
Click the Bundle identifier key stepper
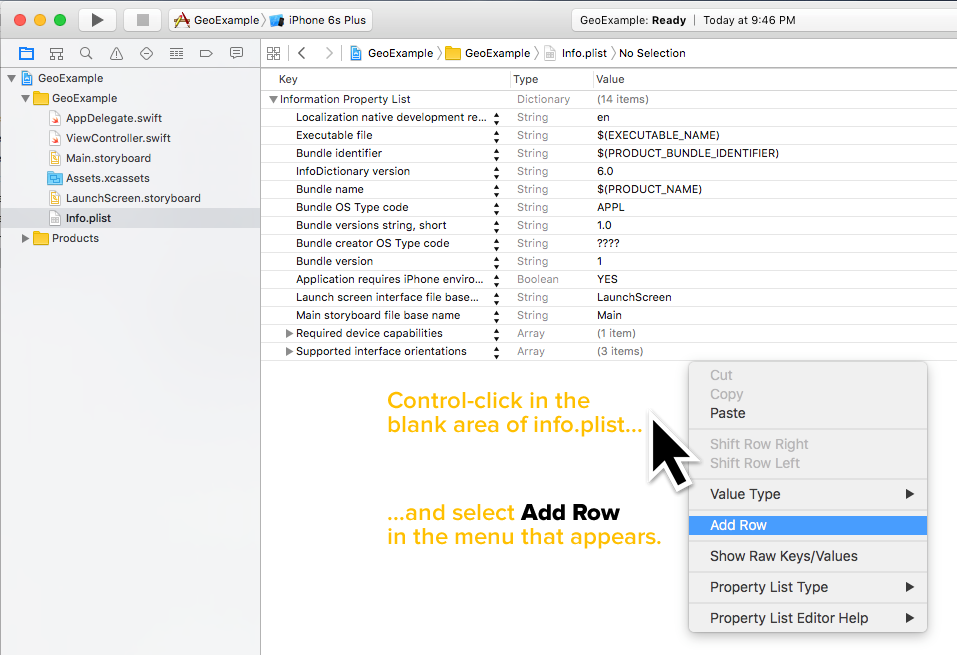click(497, 154)
